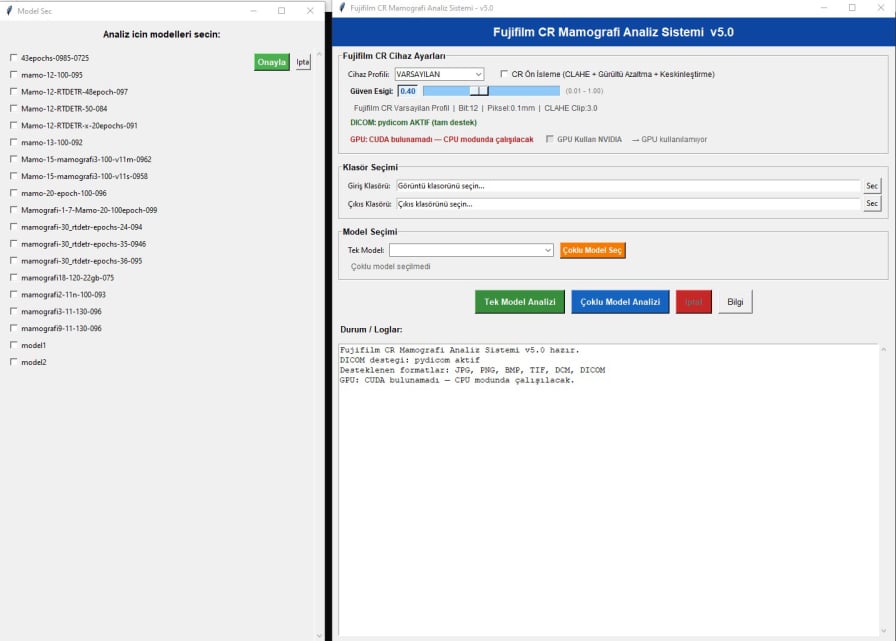Viewport: 896px width, 641px height.
Task: Check the mamografi3-11-130-096 checkbox
Action: point(13,311)
